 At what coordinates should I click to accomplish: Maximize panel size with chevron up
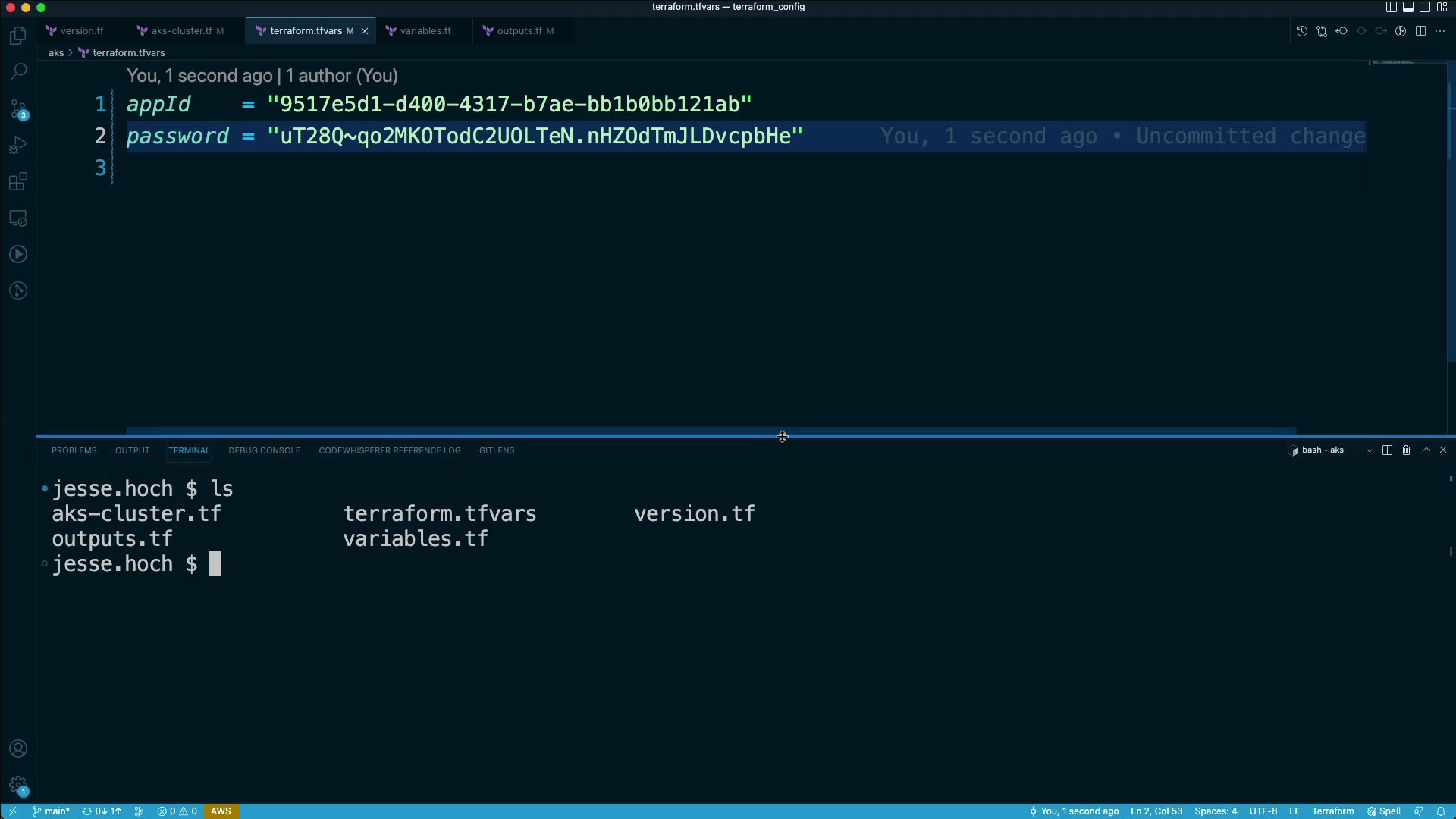(x=1426, y=450)
